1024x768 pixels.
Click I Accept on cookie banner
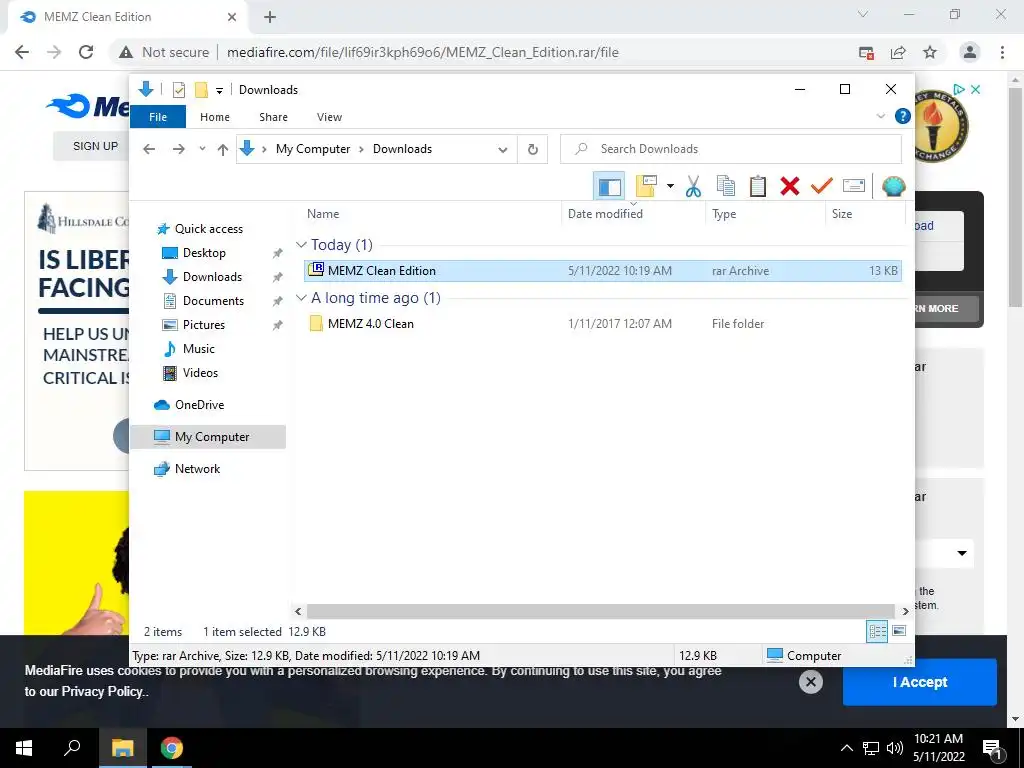920,682
